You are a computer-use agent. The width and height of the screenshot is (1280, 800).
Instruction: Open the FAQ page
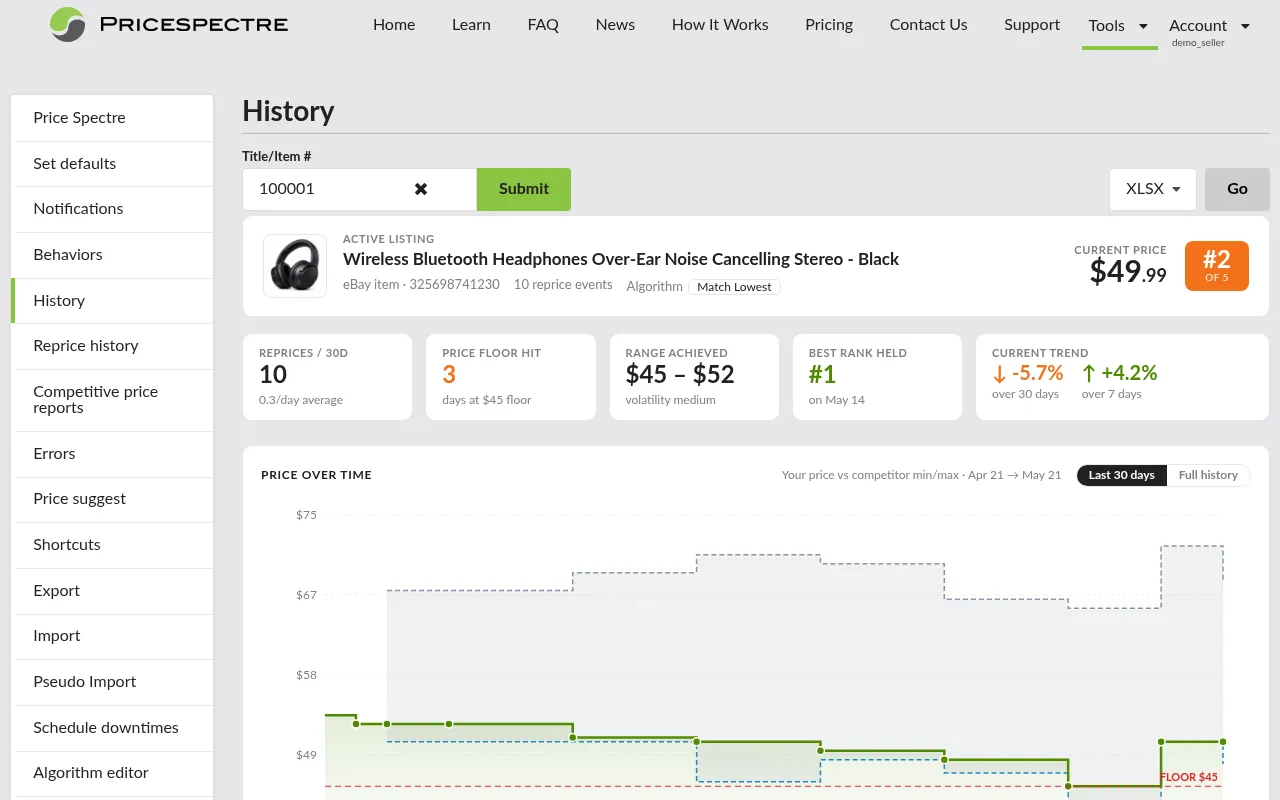tap(543, 25)
